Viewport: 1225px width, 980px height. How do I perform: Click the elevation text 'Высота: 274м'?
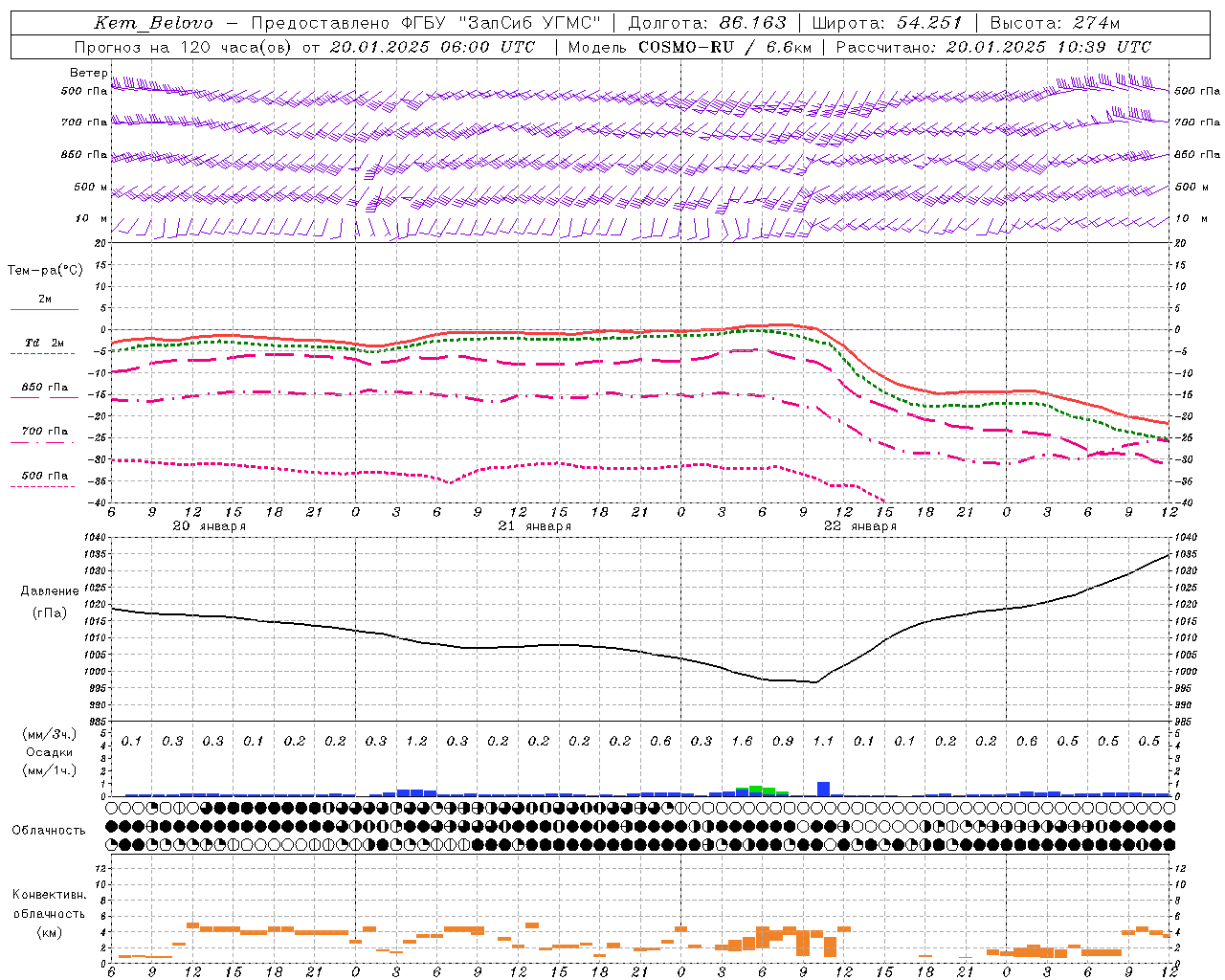tap(1055, 23)
